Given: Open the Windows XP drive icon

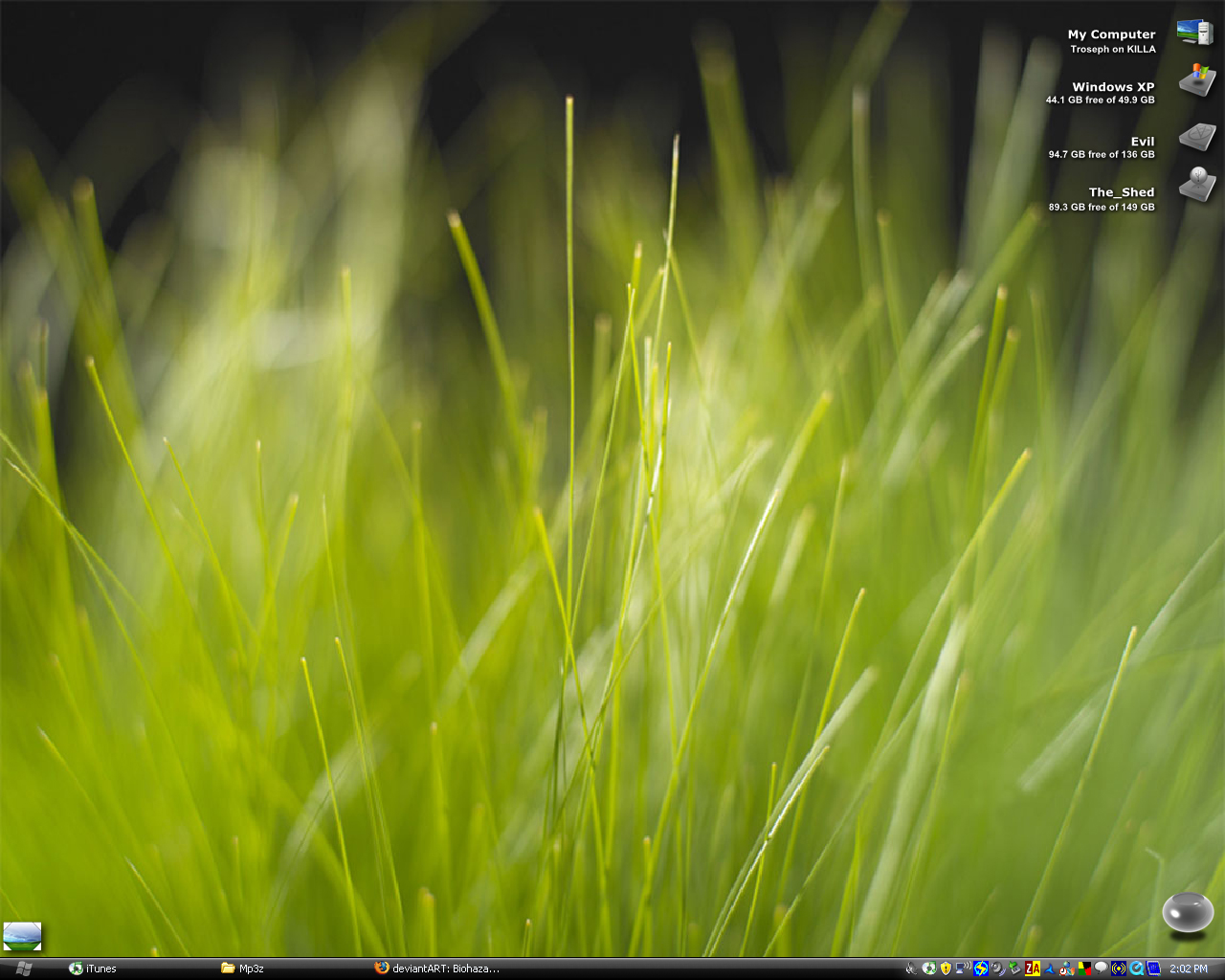Looking at the screenshot, I should (x=1196, y=81).
